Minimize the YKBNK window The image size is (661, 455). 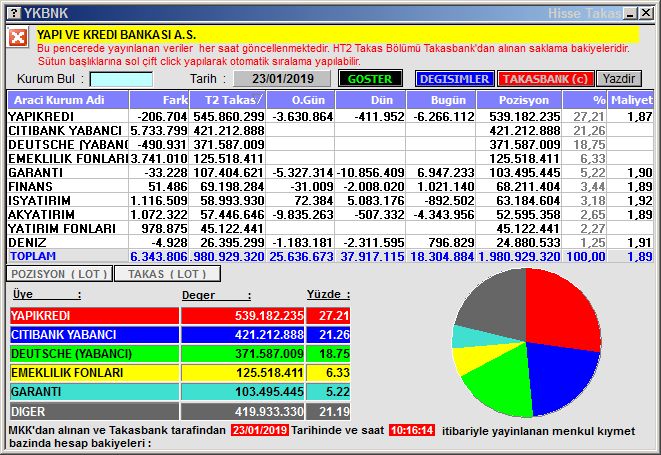tap(631, 13)
